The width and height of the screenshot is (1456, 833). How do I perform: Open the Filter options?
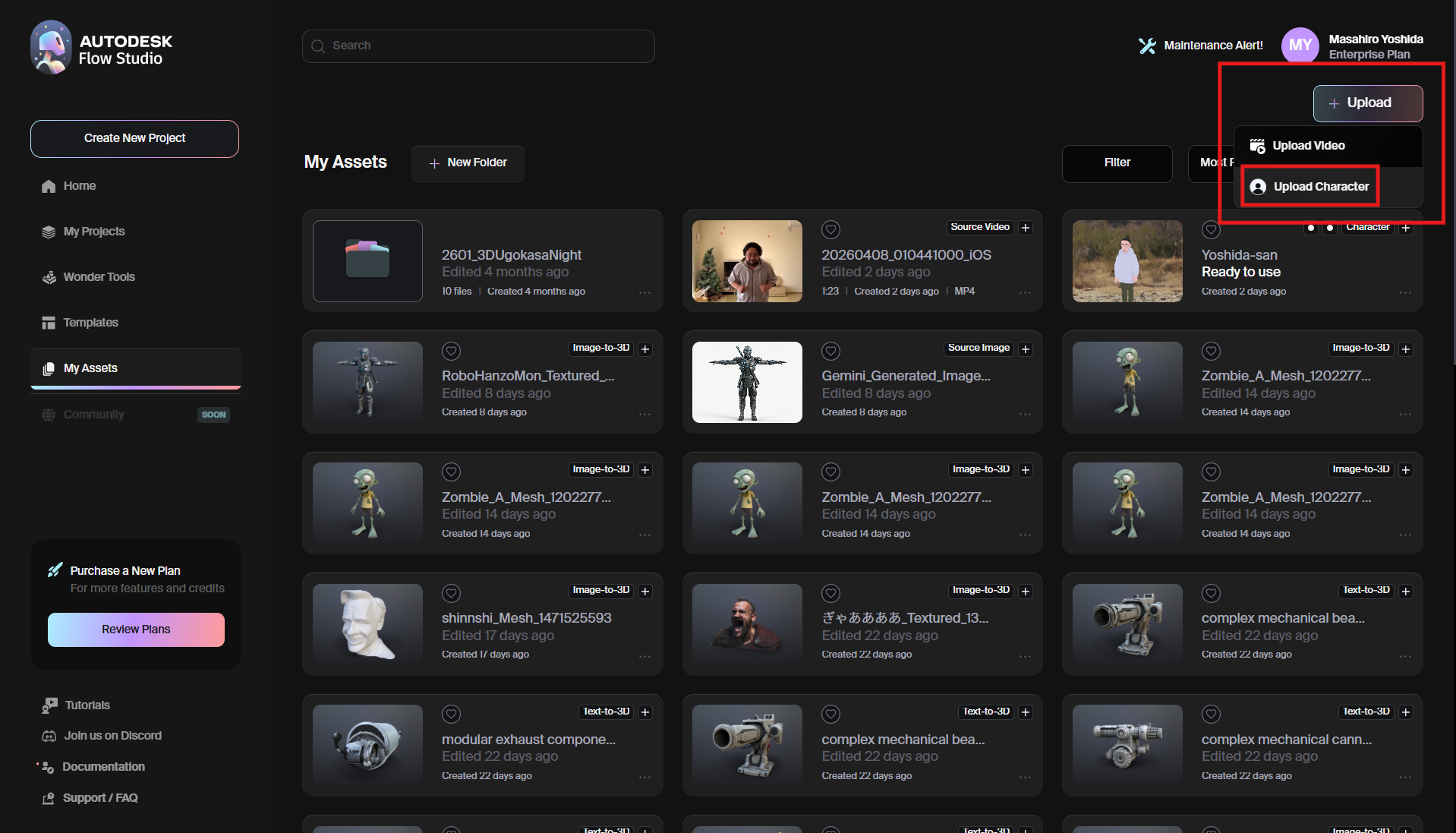coord(1117,162)
